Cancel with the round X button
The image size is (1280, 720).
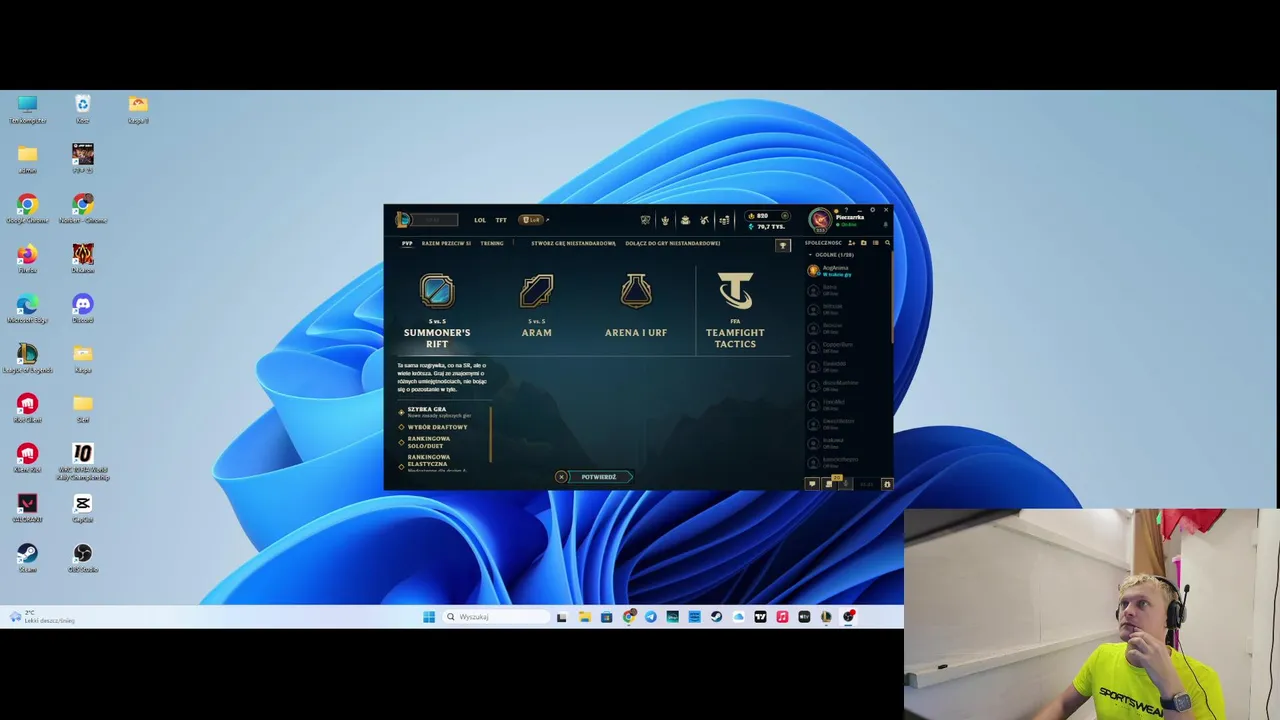click(x=561, y=477)
